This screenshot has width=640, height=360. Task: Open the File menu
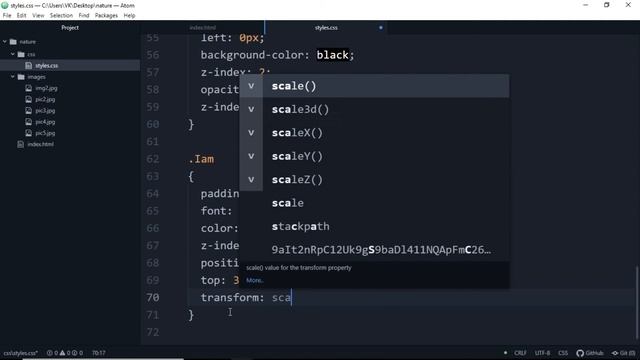[7, 16]
